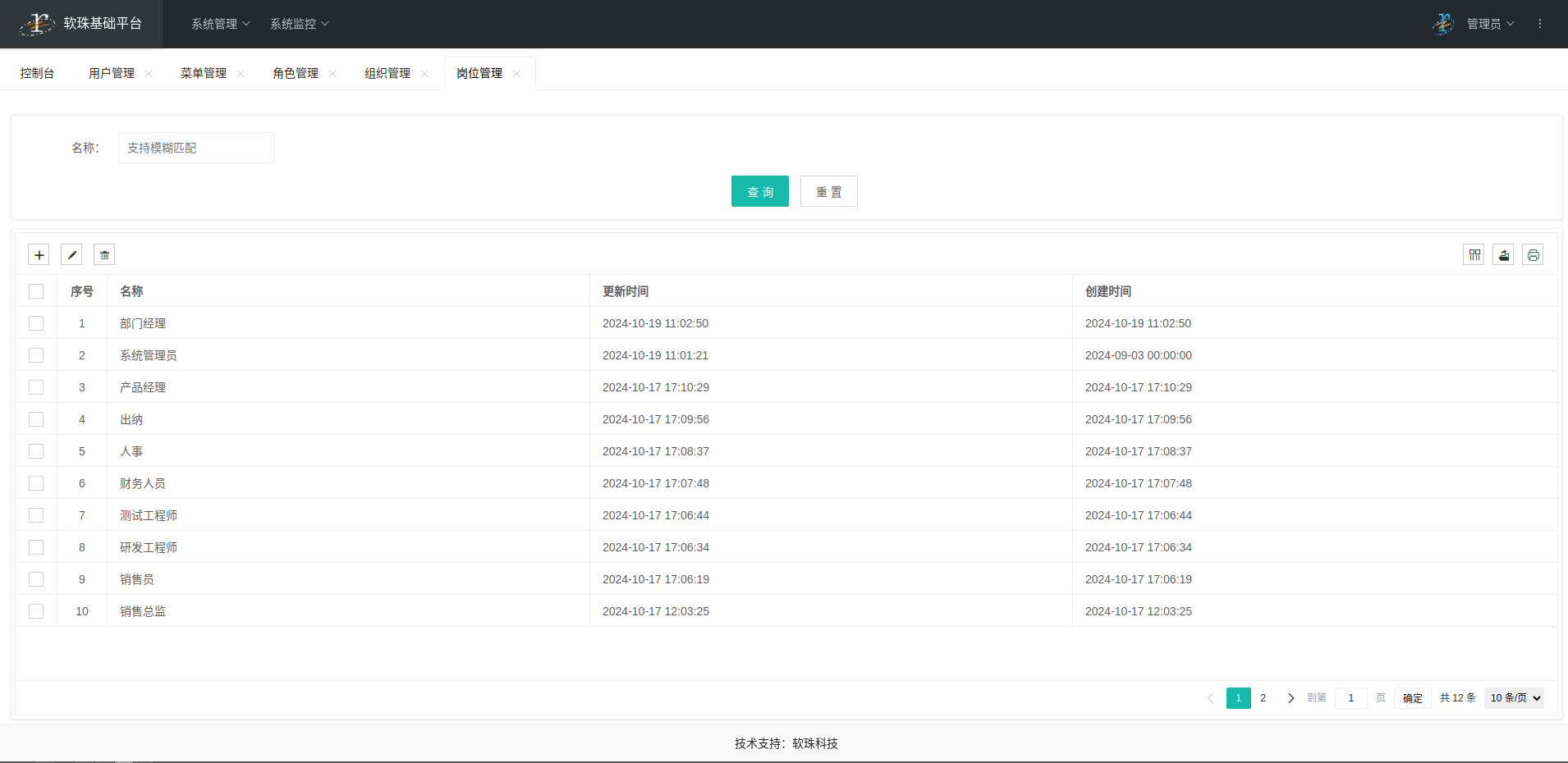Viewport: 1568px width, 763px height.
Task: Click the delete trash icon in toolbar
Action: (x=104, y=255)
